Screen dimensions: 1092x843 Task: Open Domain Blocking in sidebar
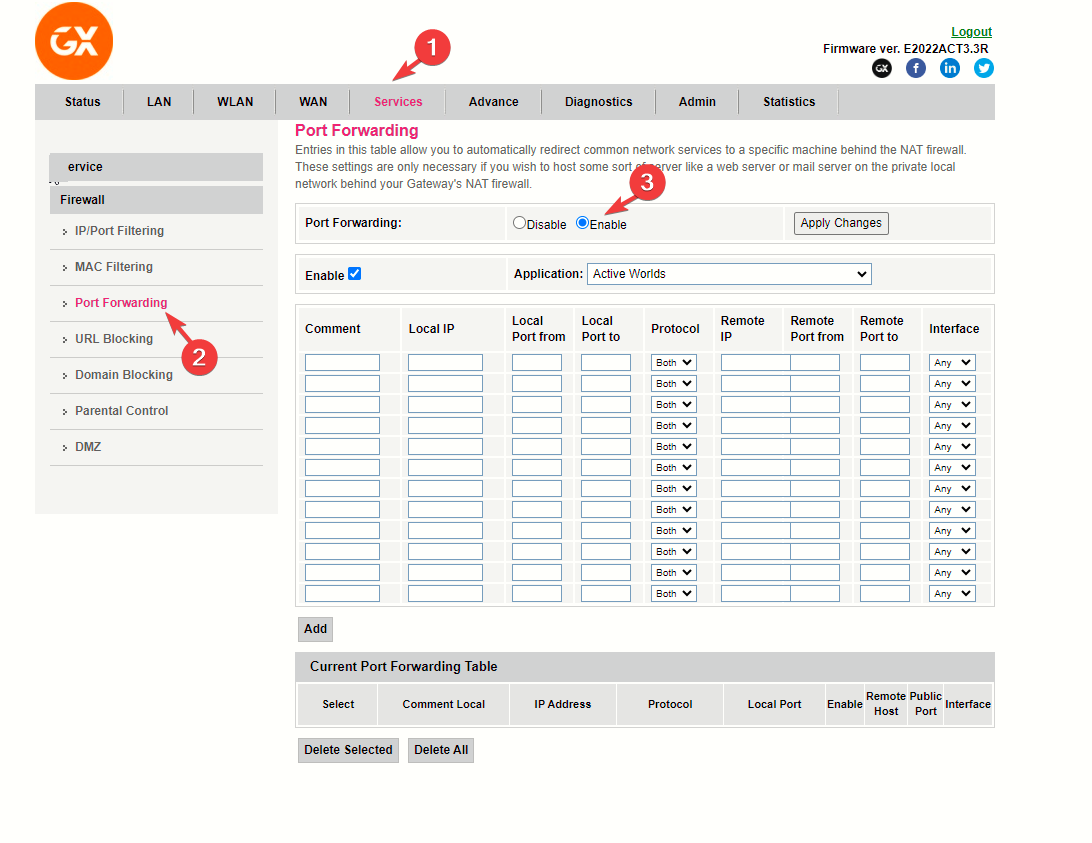pyautogui.click(x=123, y=375)
